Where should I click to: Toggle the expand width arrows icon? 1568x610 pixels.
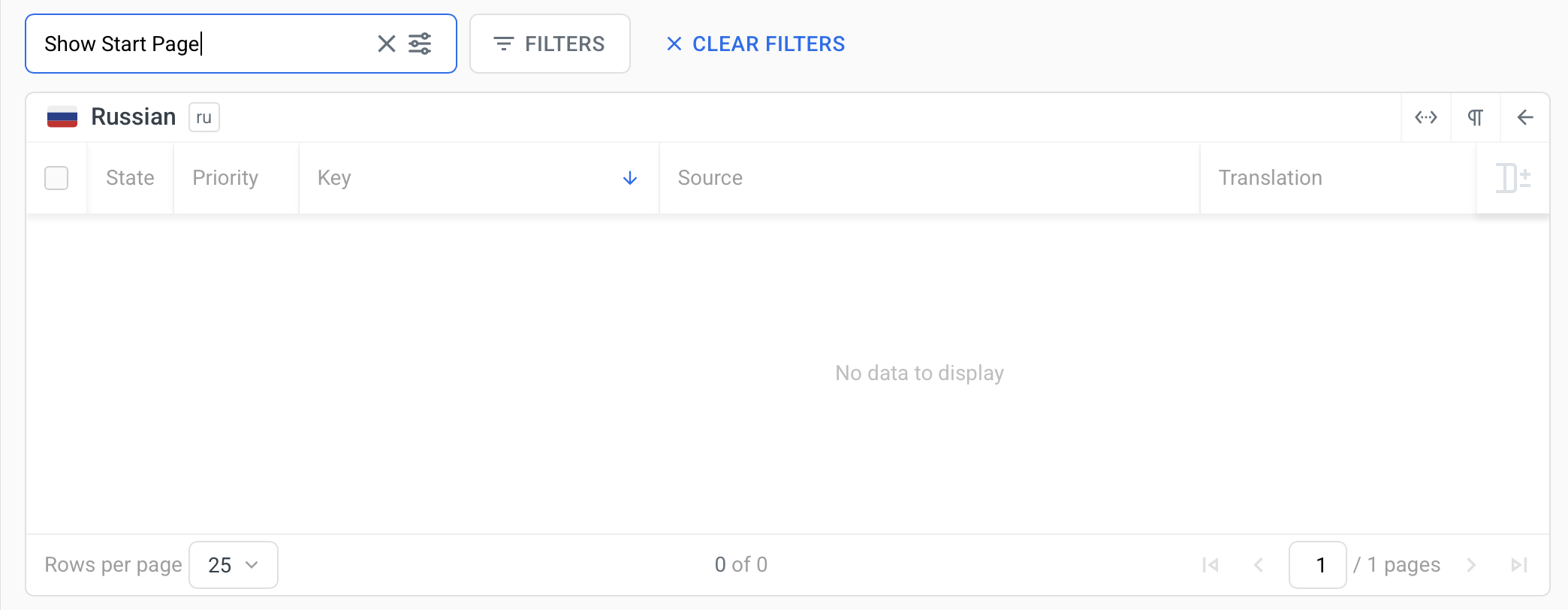tap(1425, 117)
